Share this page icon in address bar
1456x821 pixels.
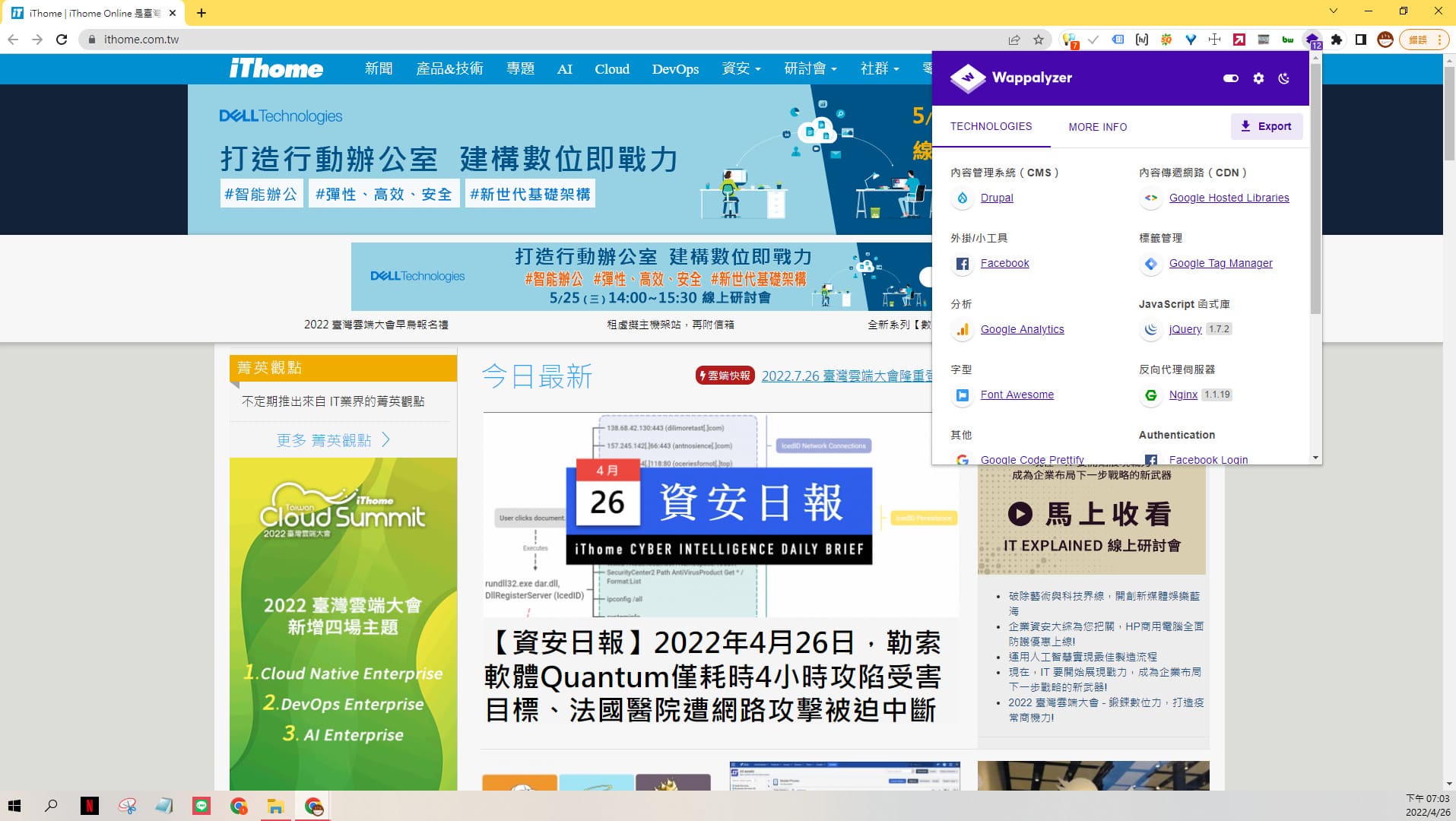tap(1014, 40)
